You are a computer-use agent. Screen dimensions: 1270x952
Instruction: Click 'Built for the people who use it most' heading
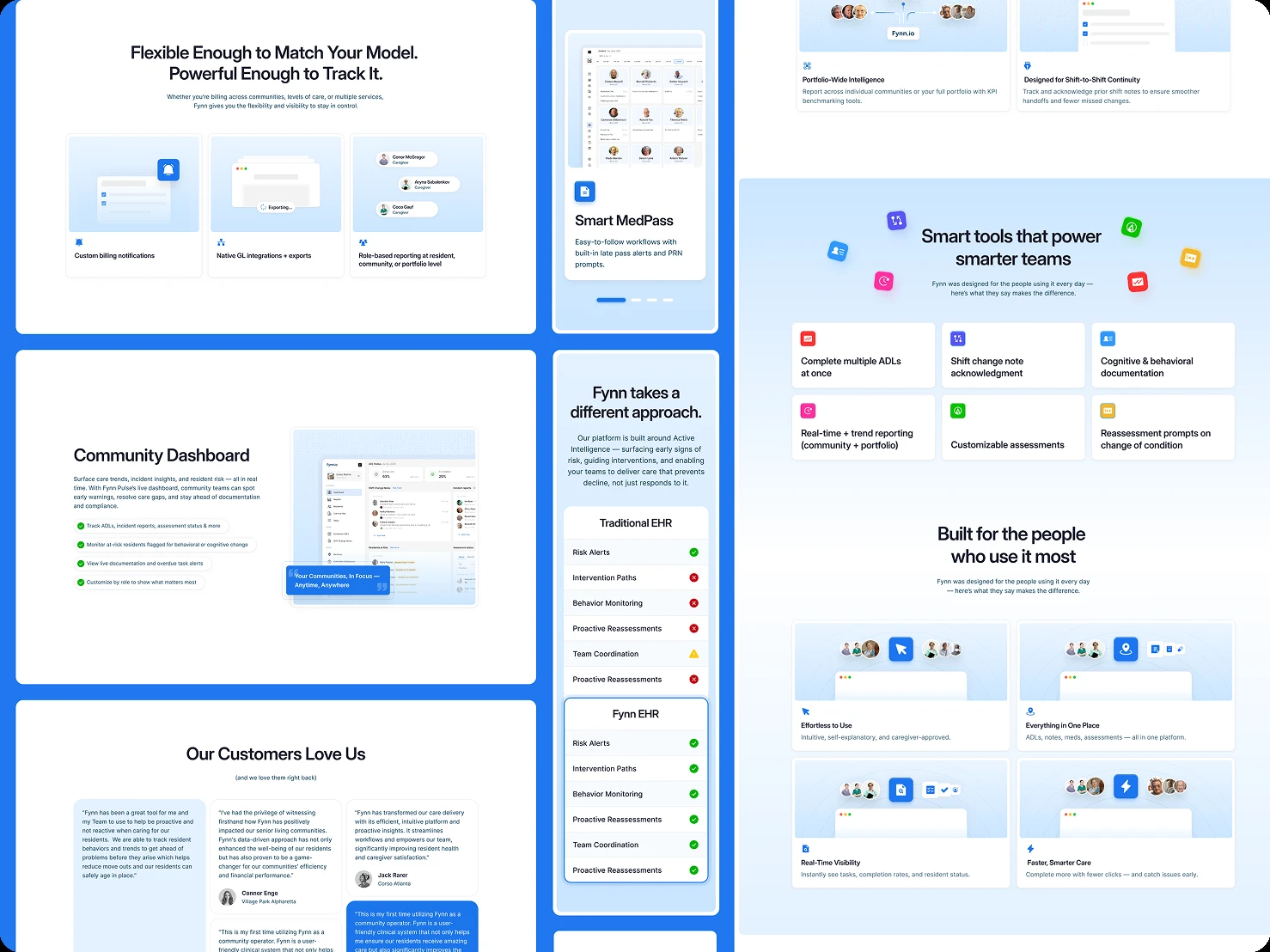point(1012,545)
